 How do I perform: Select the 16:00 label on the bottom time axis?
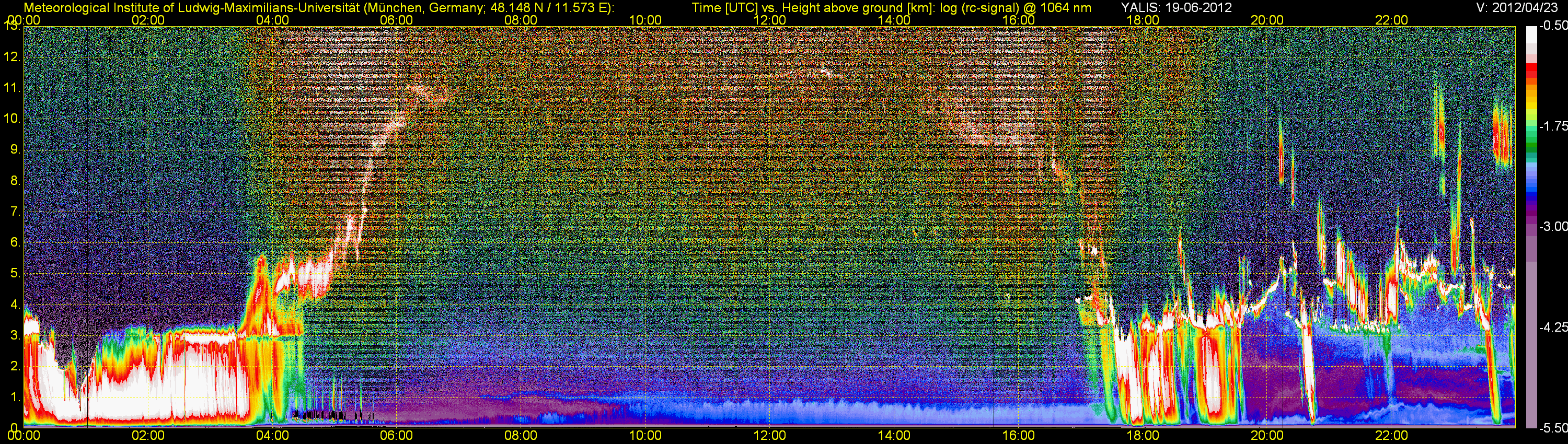click(x=1018, y=436)
